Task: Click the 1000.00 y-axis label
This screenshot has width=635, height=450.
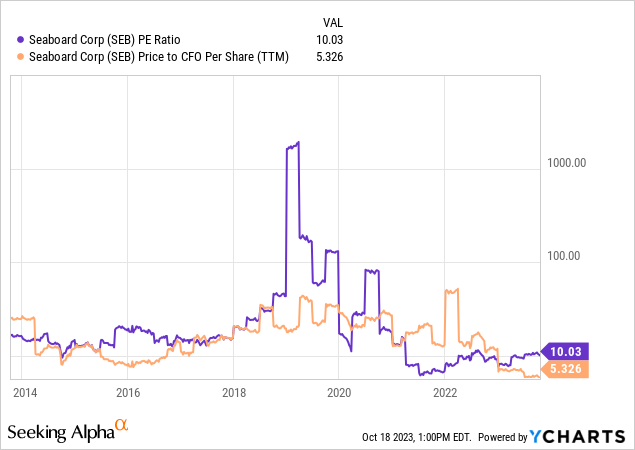Action: [x=567, y=163]
